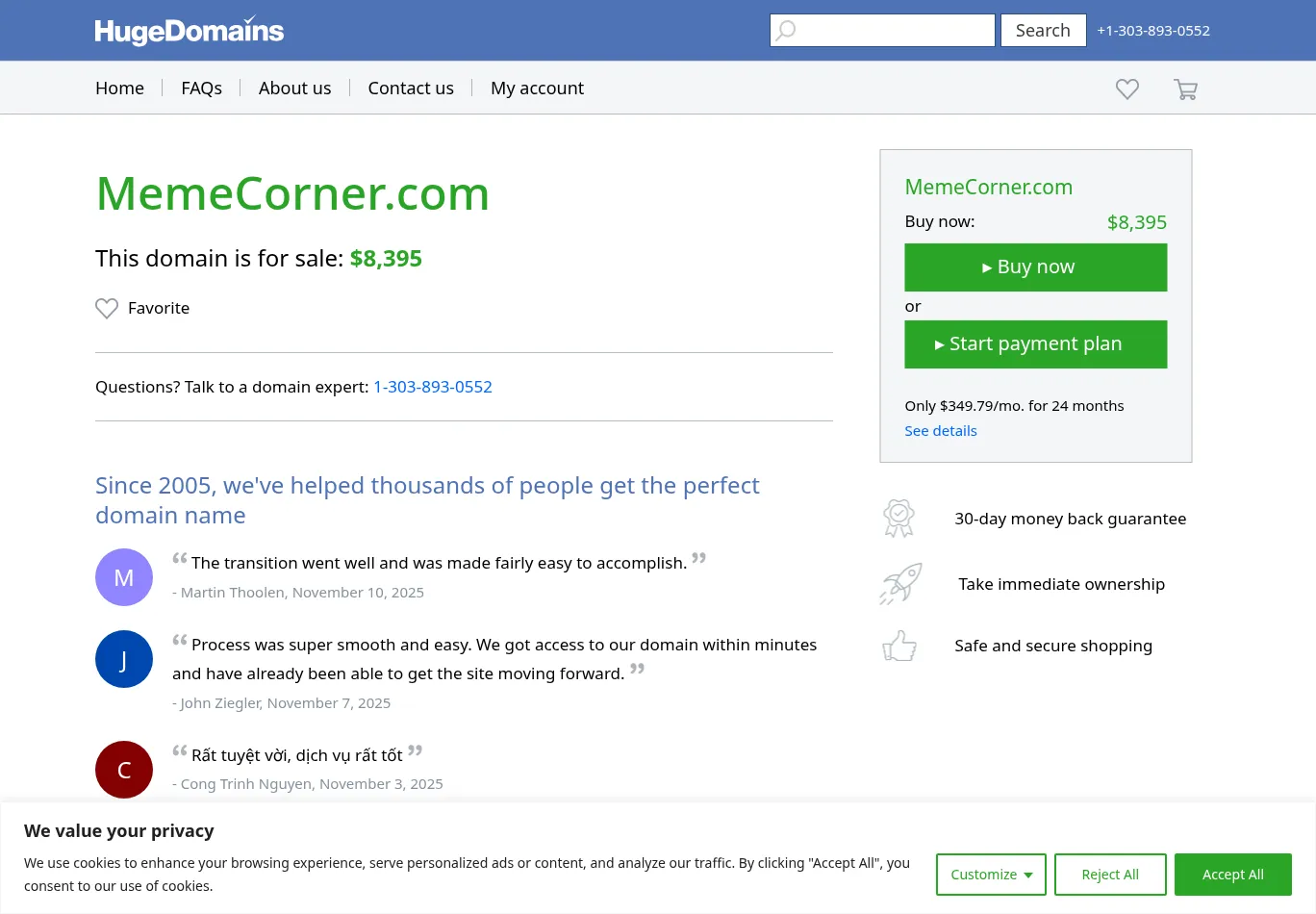Click Martin Thoolen's purple M avatar
The width and height of the screenshot is (1316, 914).
click(x=124, y=577)
